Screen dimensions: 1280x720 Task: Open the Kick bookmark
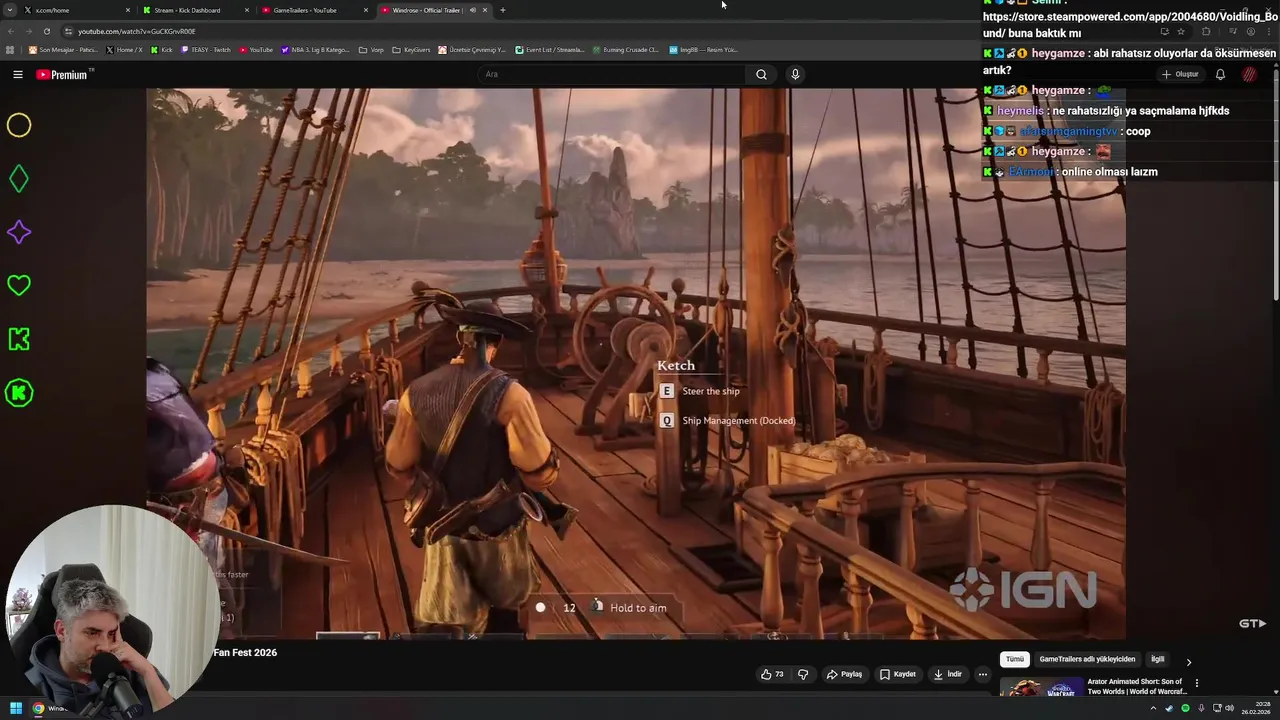(x=161, y=49)
